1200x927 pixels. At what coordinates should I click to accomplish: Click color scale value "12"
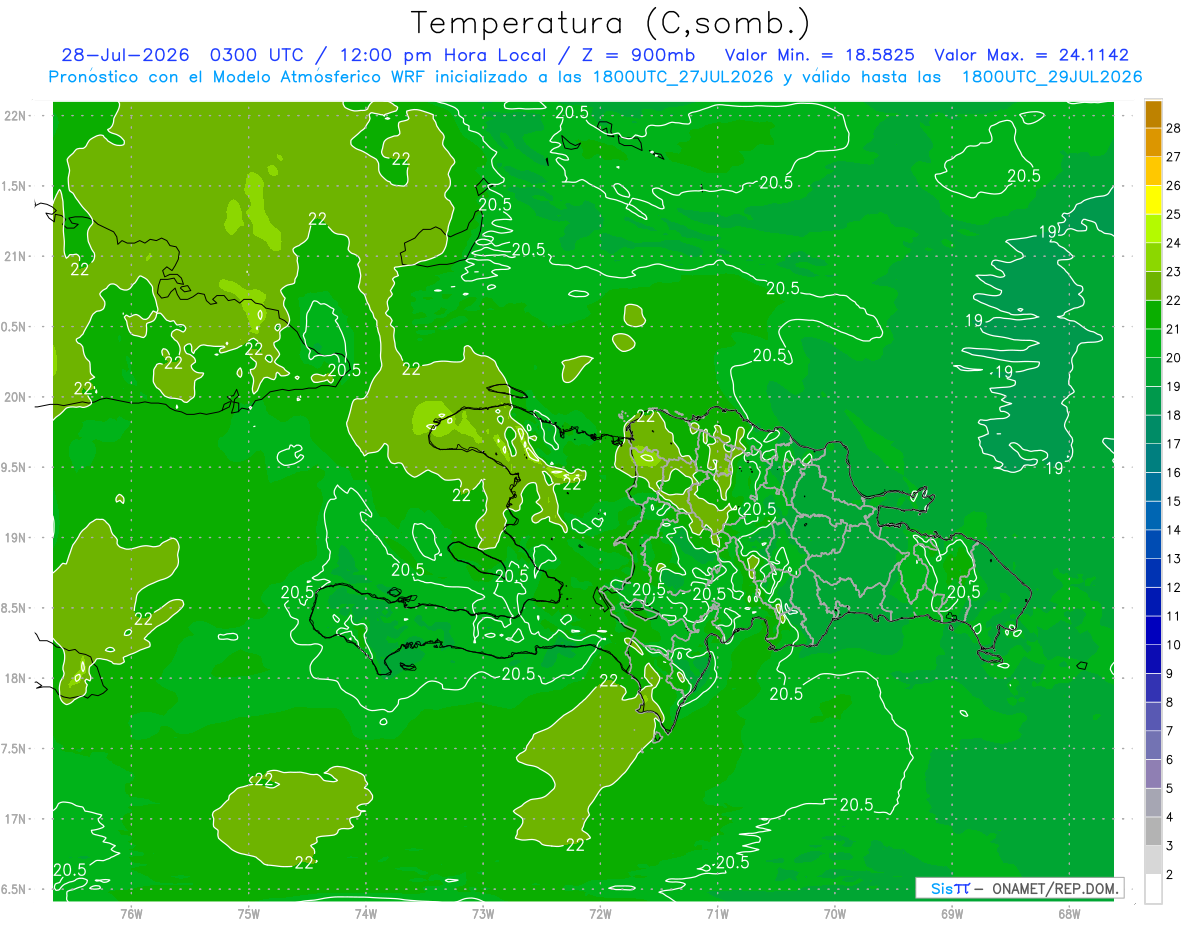(1174, 587)
